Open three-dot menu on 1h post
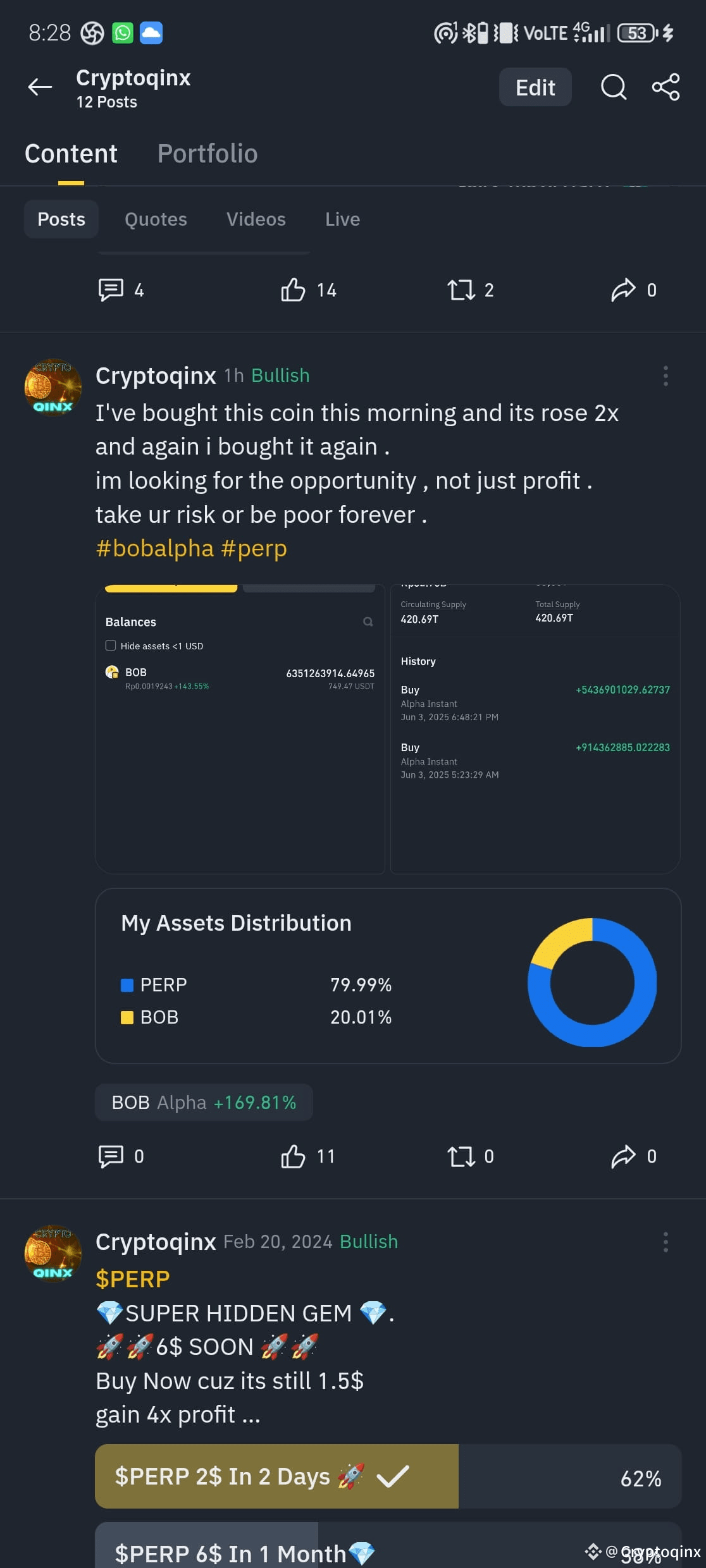The width and height of the screenshot is (706, 1568). pyautogui.click(x=666, y=376)
